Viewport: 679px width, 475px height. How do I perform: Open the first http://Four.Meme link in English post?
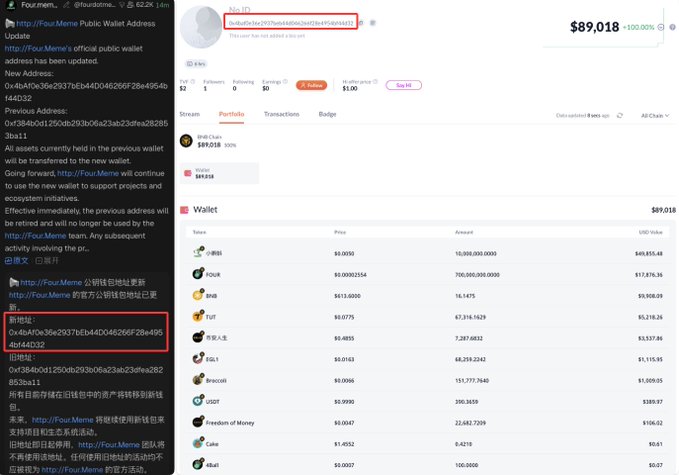pyautogui.click(x=47, y=23)
